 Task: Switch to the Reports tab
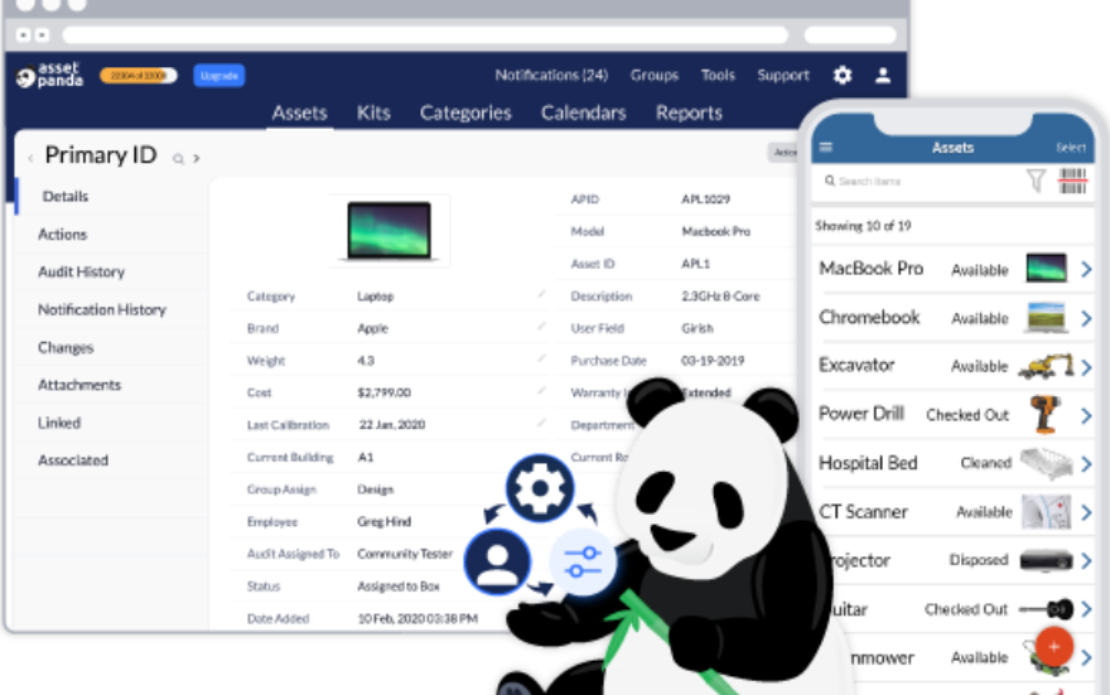pos(688,112)
